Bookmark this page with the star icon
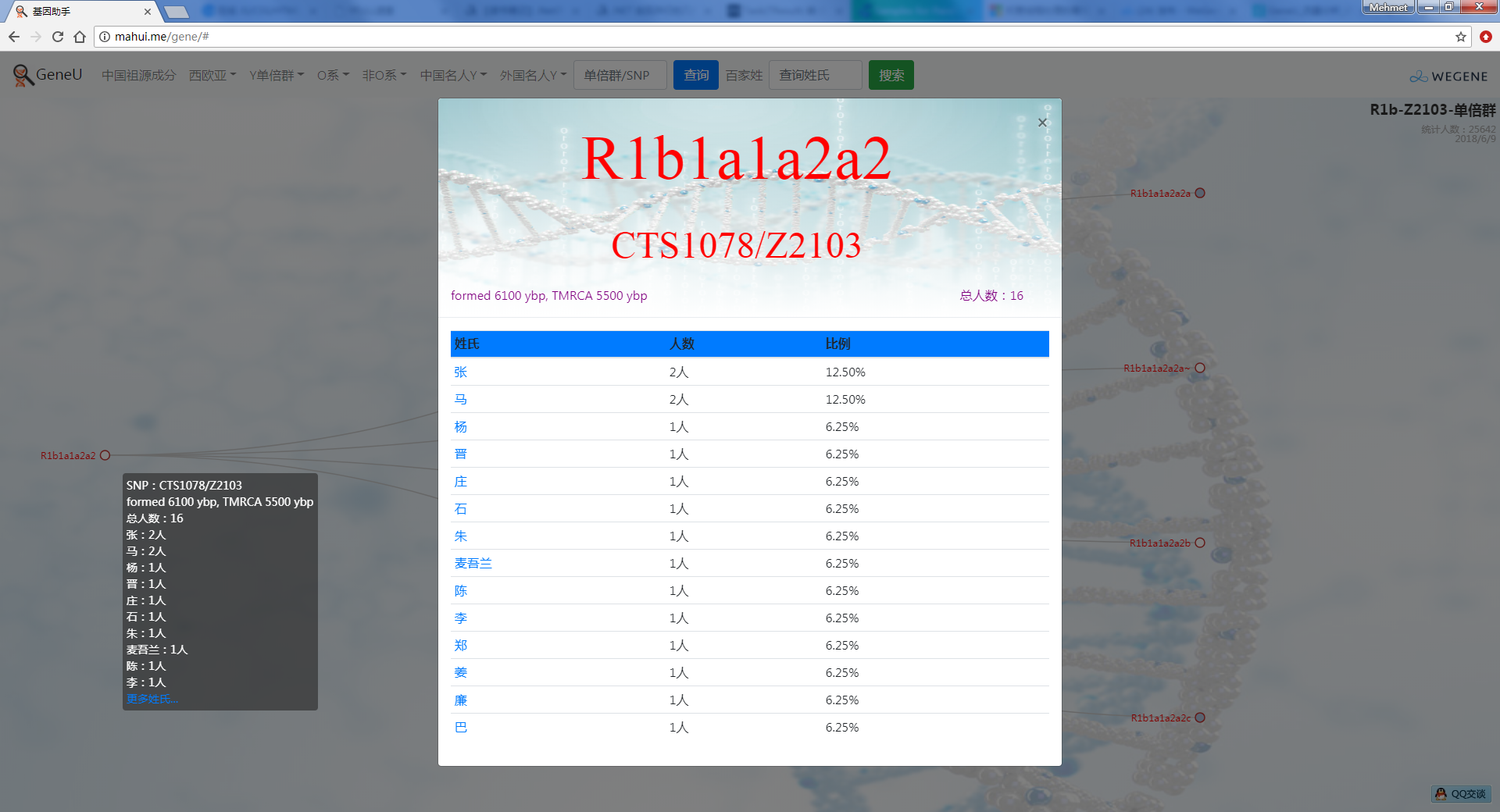This screenshot has width=1500, height=812. pyautogui.click(x=1460, y=37)
